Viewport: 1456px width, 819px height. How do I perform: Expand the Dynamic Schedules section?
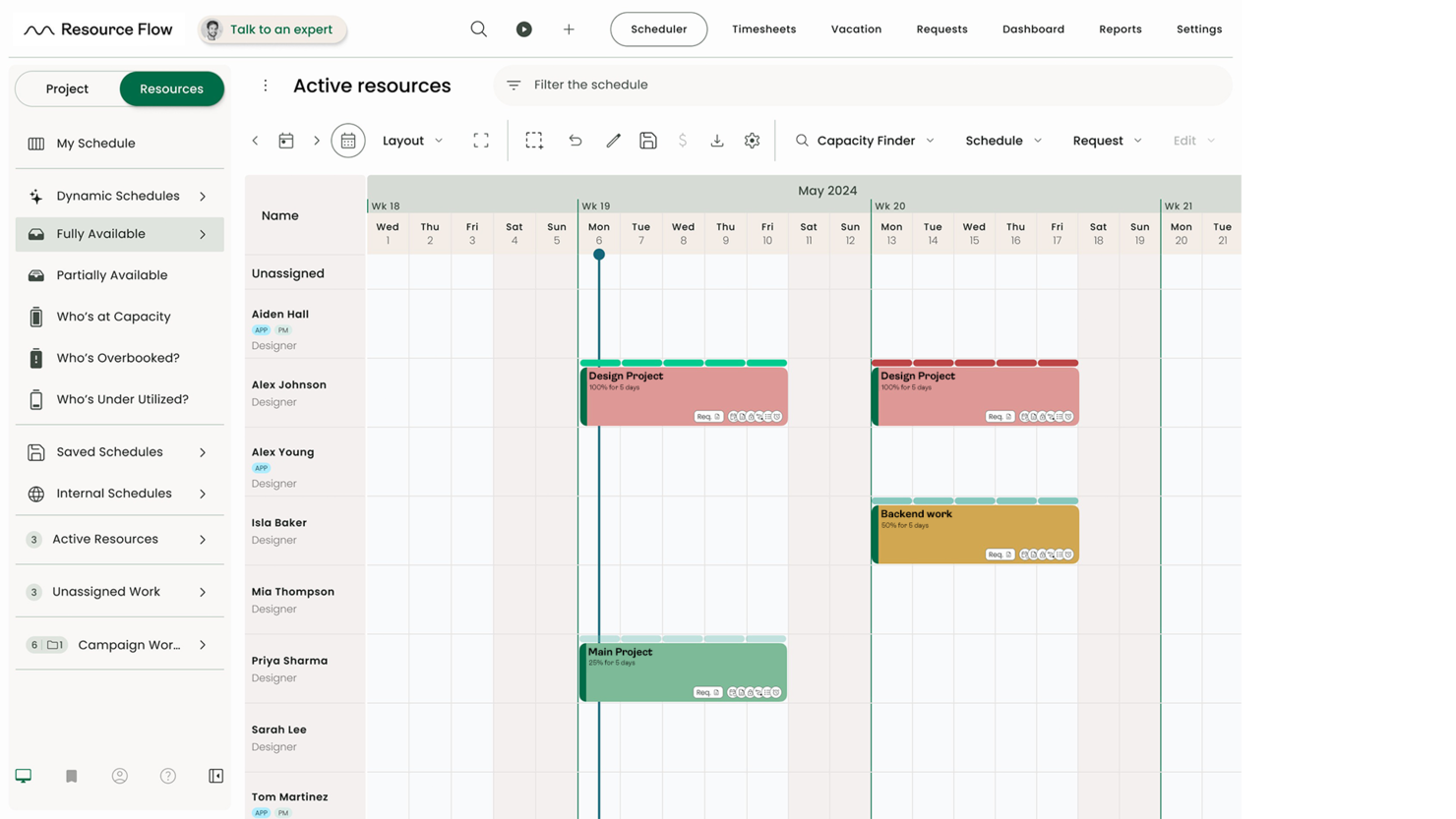[x=119, y=196]
